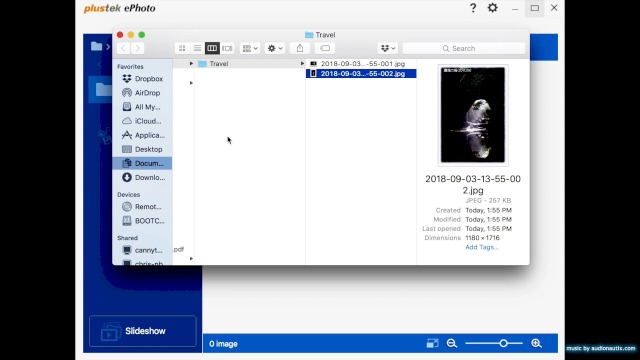Click the .pdf file in first column
Screen dimensions: 640x360
[179, 249]
